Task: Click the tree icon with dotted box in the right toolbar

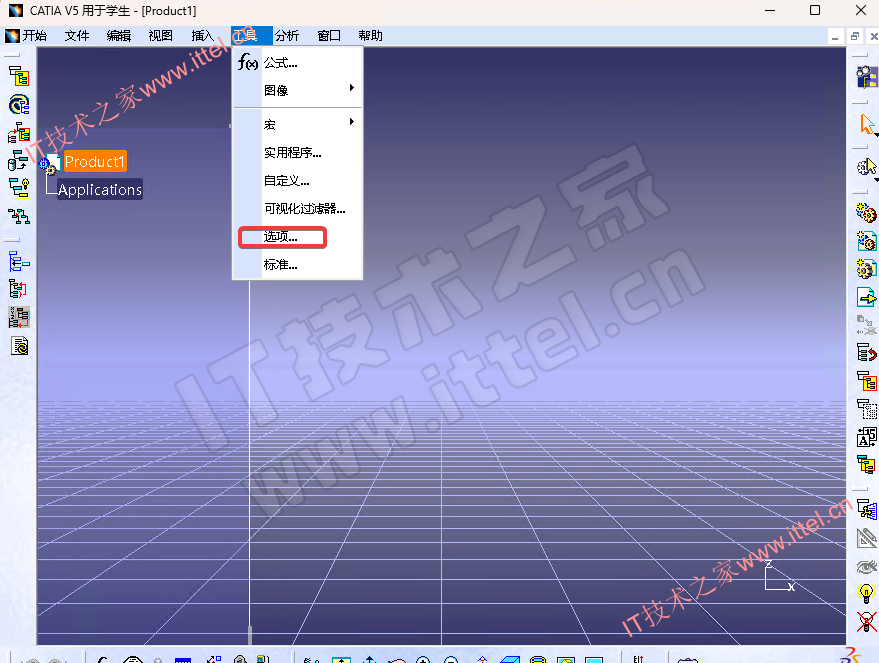Action: point(867,409)
